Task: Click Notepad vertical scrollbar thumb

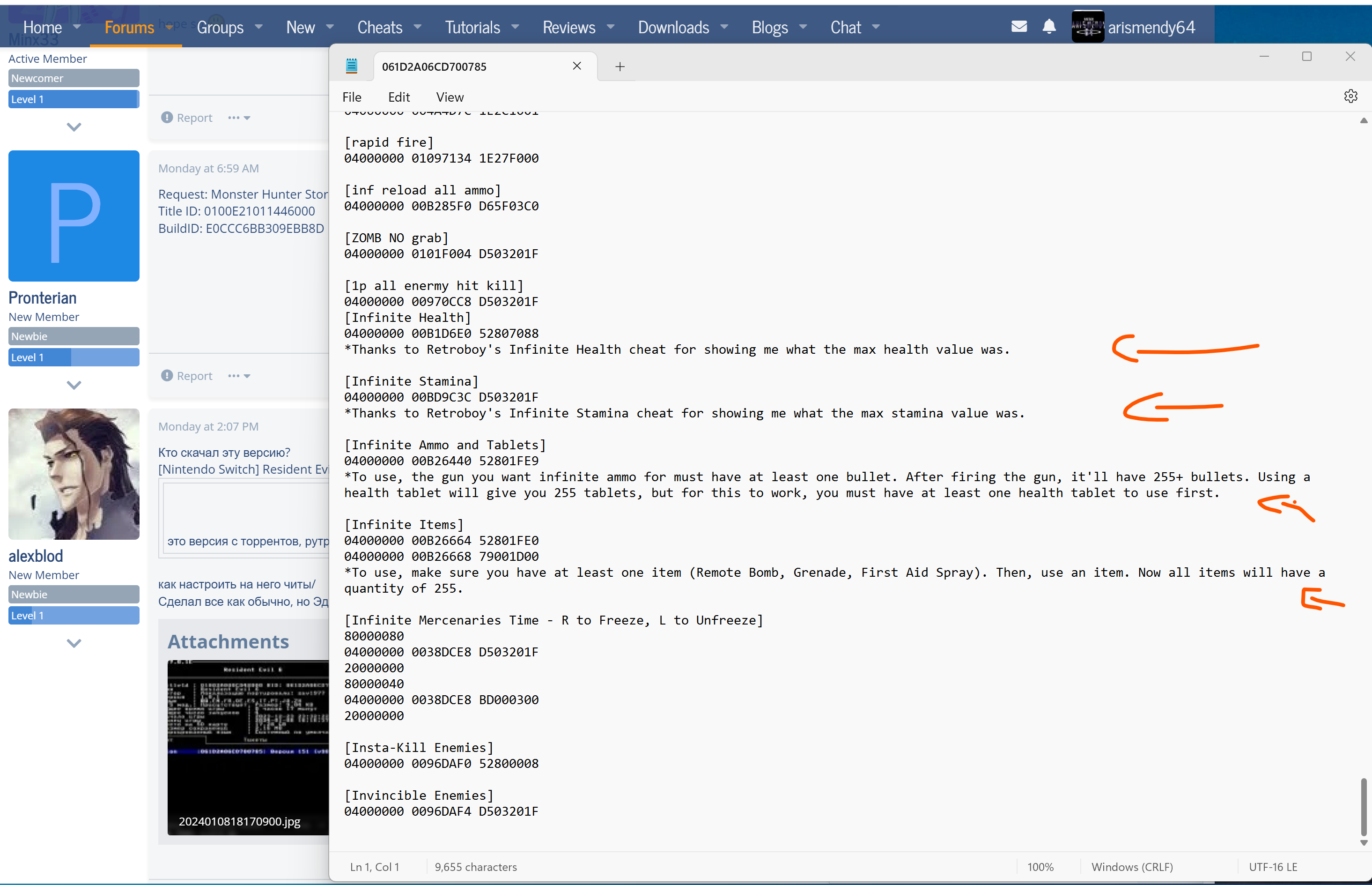Action: 1364,807
